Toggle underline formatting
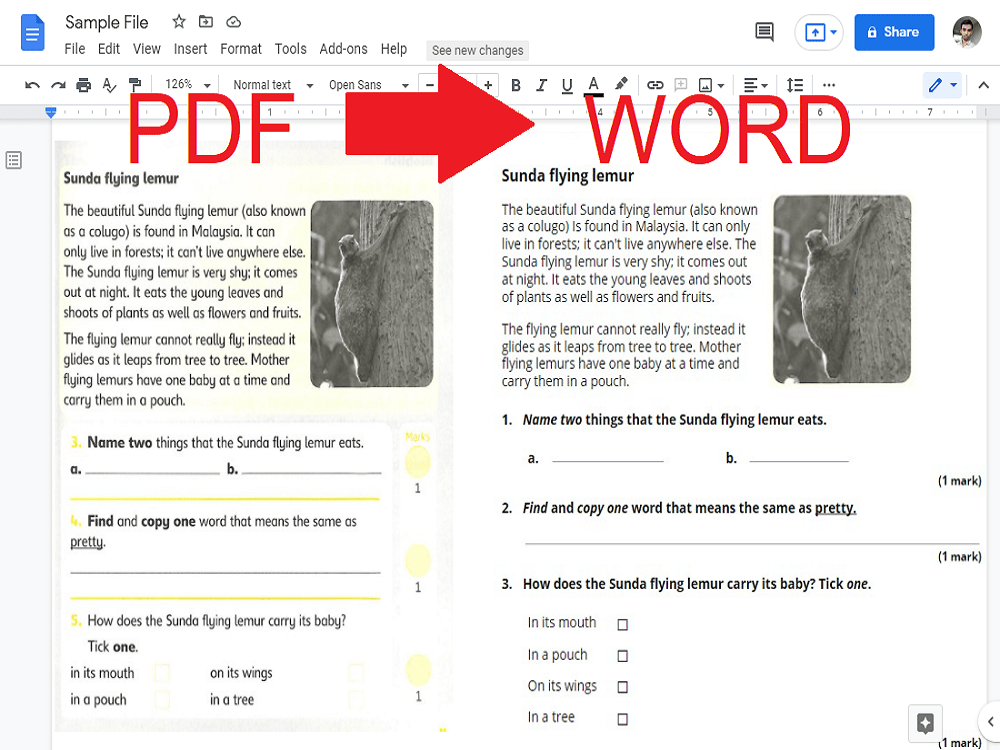 567,85
